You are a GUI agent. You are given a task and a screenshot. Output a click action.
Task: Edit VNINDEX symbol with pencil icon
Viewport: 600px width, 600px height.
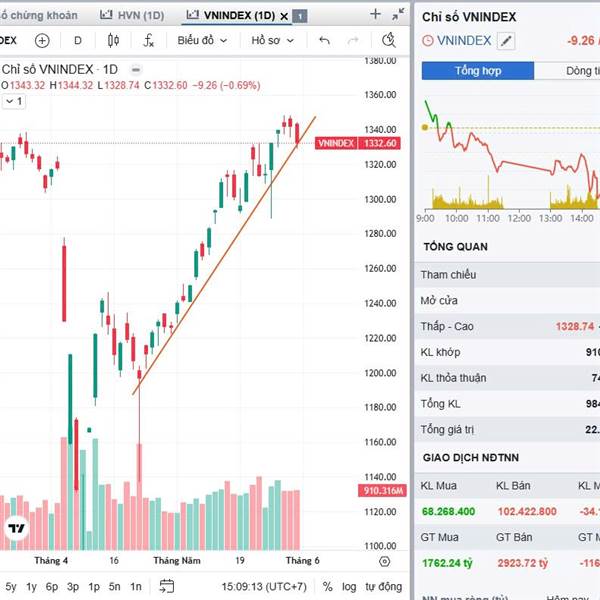coord(506,41)
